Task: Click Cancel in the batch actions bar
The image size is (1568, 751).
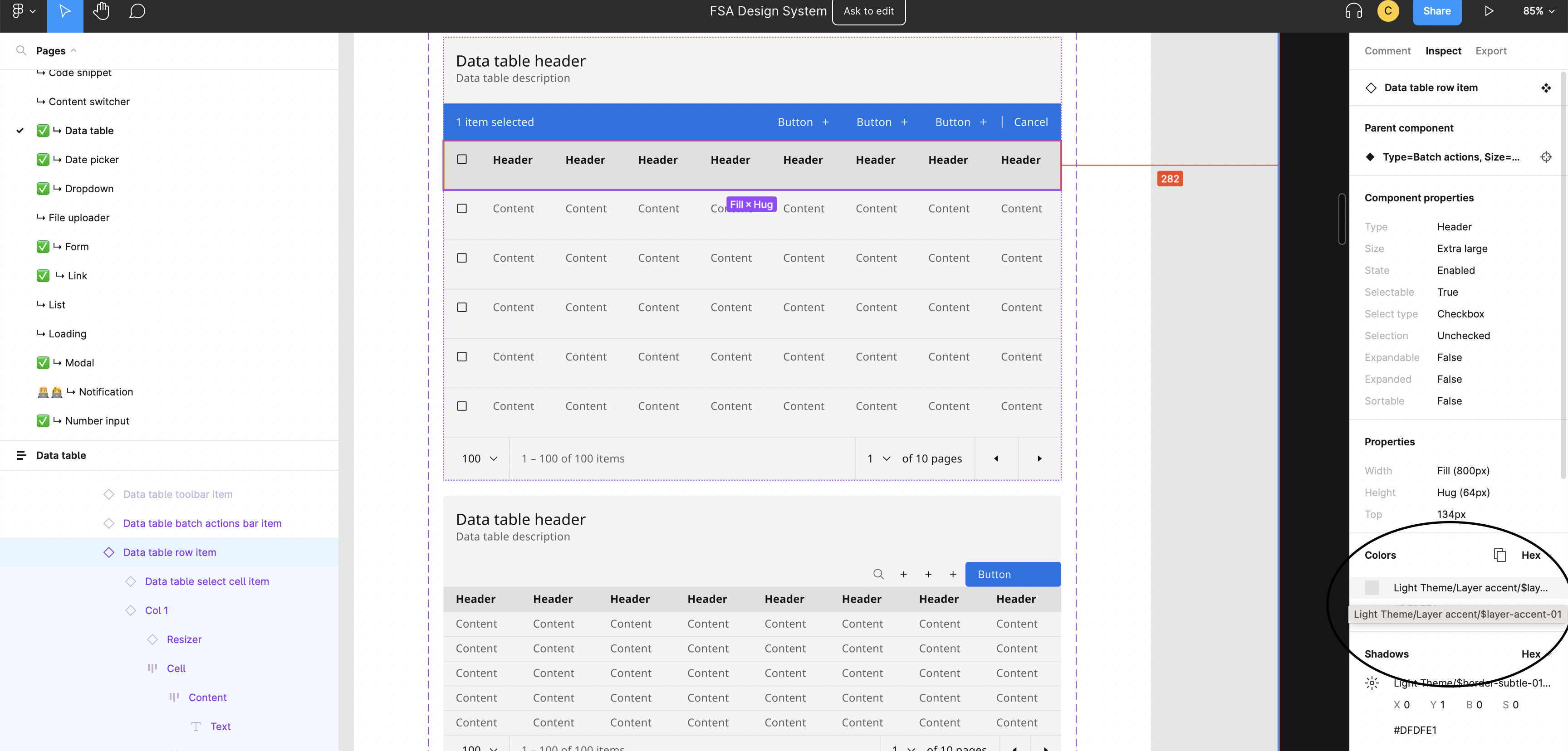Action: [x=1030, y=122]
